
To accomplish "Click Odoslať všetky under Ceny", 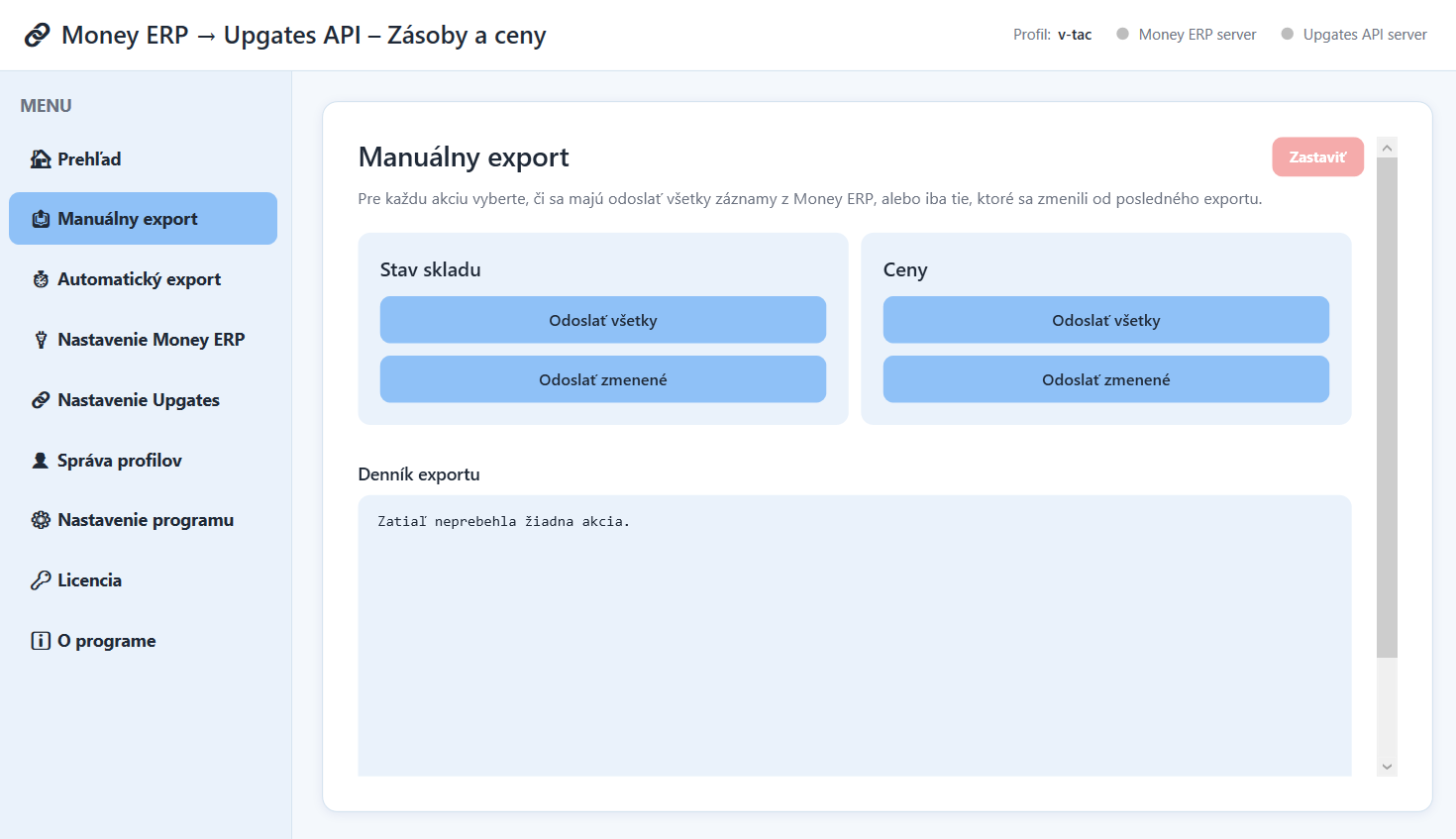I will click(1106, 320).
